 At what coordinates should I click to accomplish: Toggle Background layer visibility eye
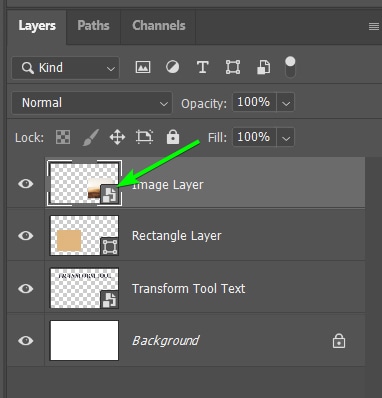coord(26,341)
